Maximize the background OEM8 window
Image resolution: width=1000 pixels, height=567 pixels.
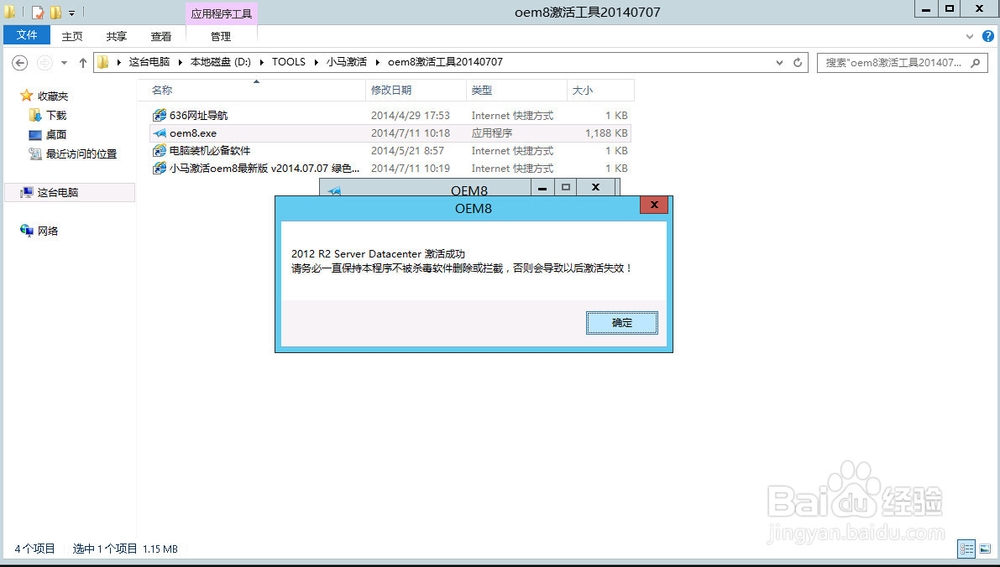click(x=566, y=188)
